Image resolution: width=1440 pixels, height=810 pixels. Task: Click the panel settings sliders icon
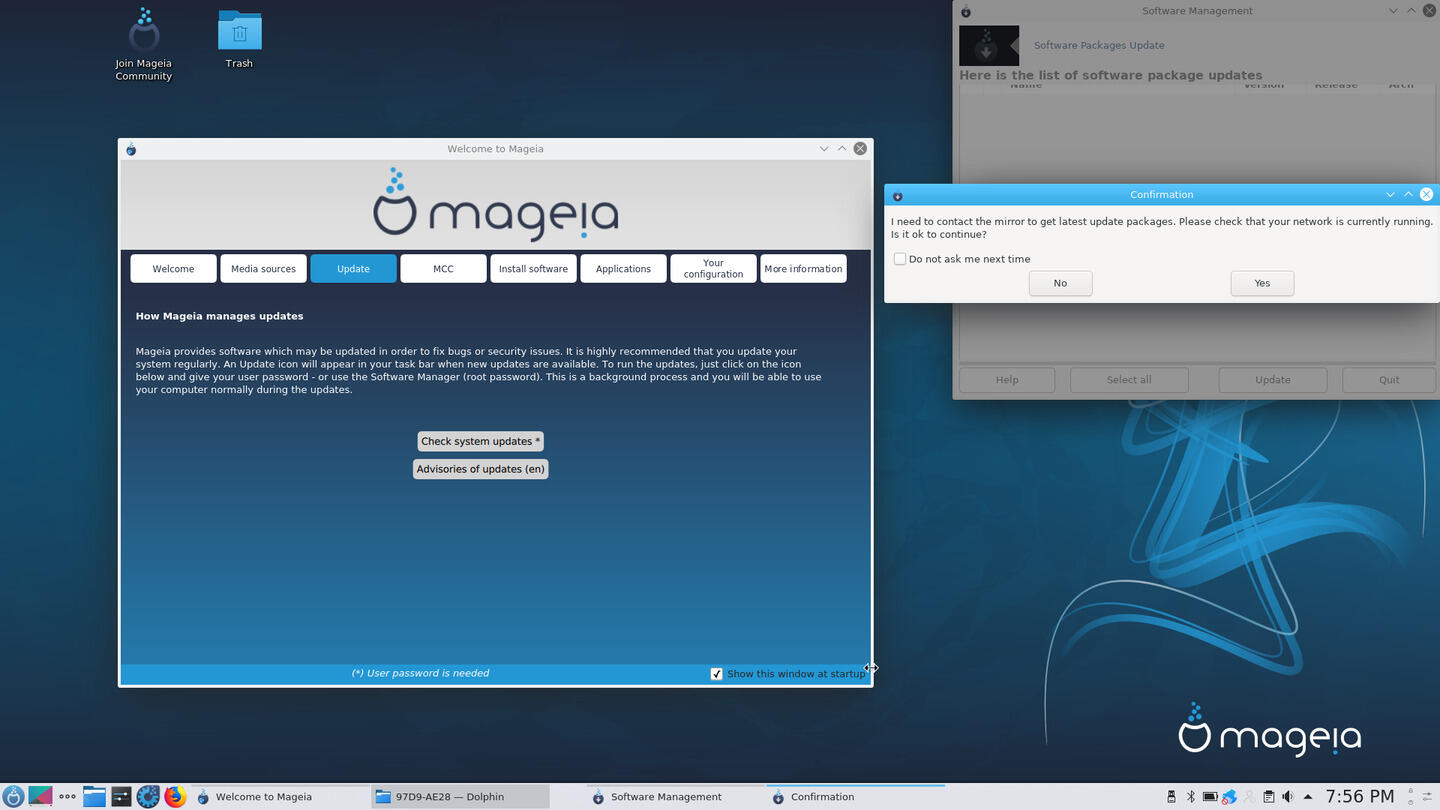coord(1425,797)
